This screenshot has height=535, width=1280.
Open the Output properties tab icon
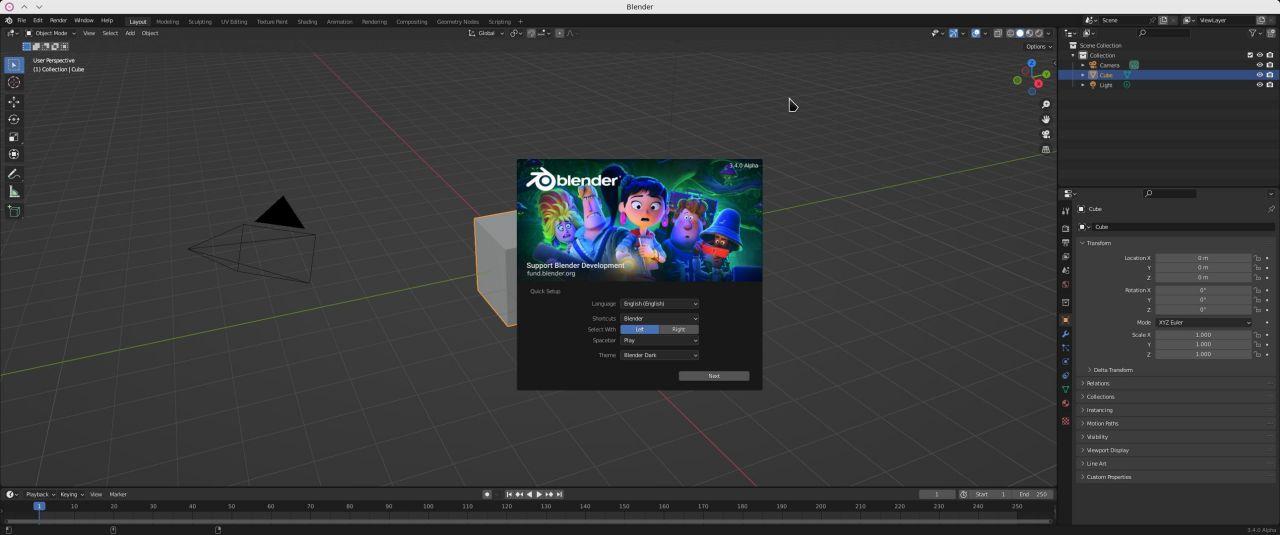tap(1065, 243)
